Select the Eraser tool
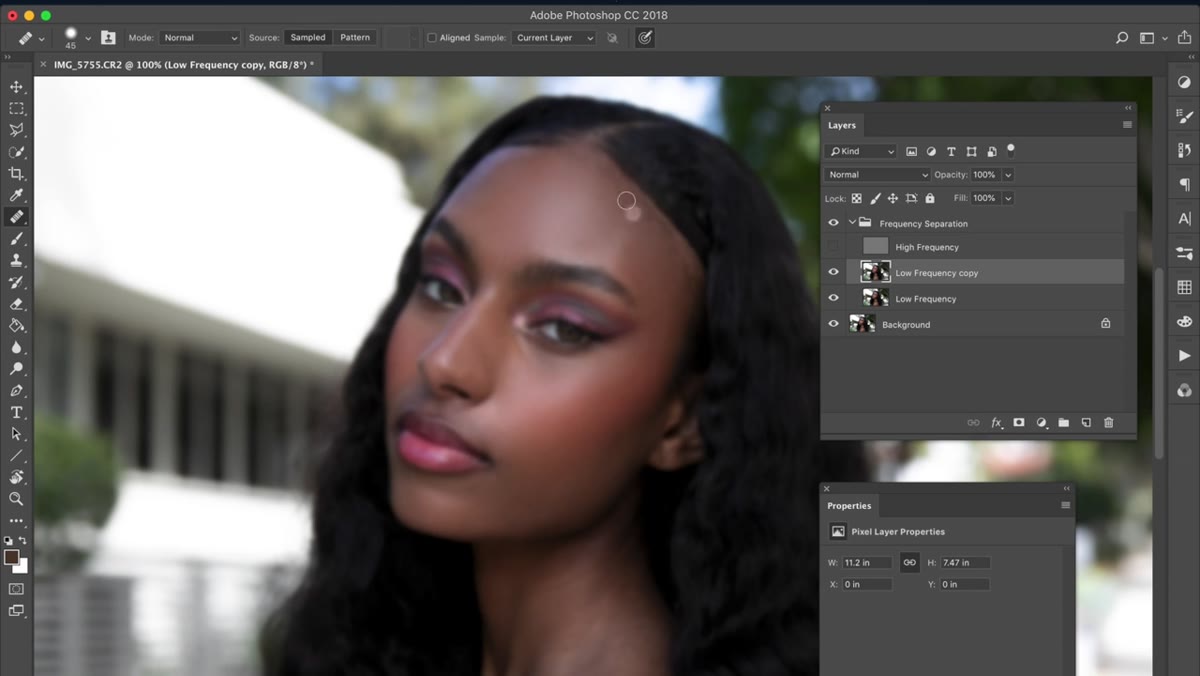Viewport: 1200px width, 676px height. [x=16, y=304]
